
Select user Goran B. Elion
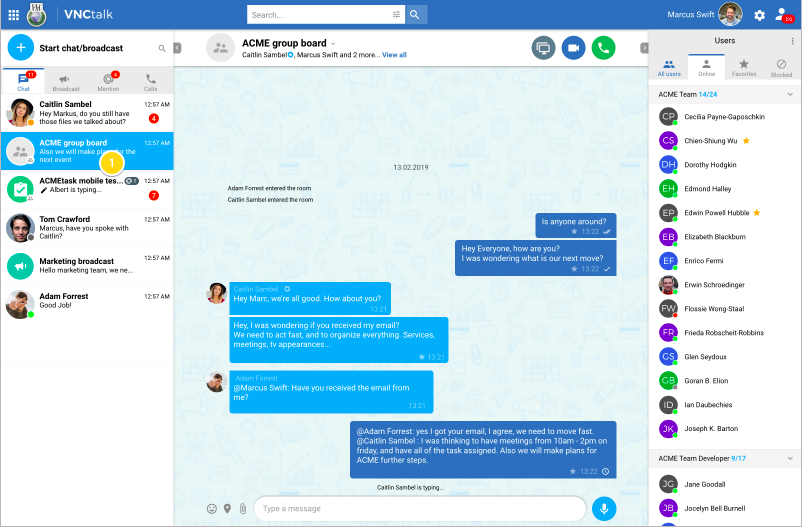click(x=724, y=381)
